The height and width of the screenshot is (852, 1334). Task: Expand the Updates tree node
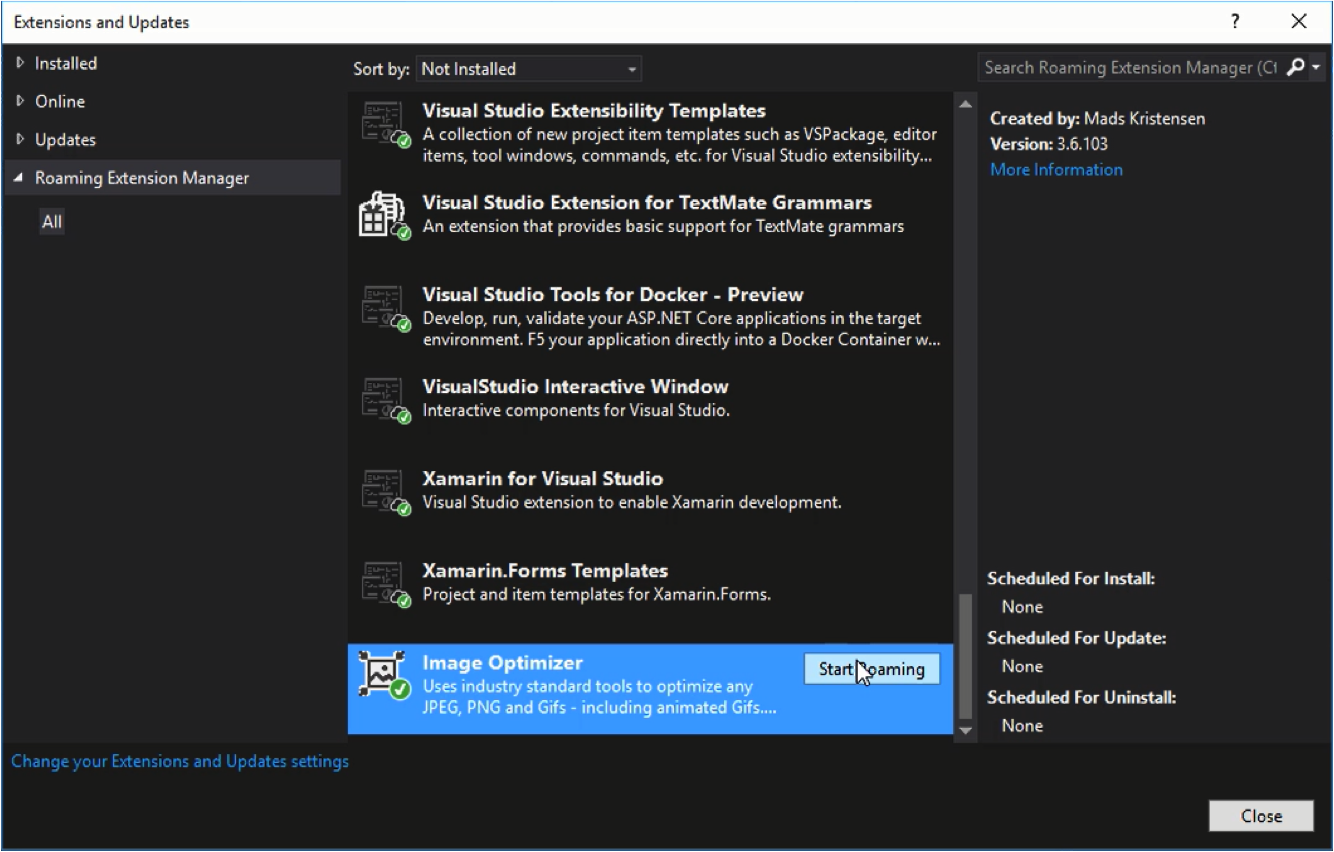[20, 139]
